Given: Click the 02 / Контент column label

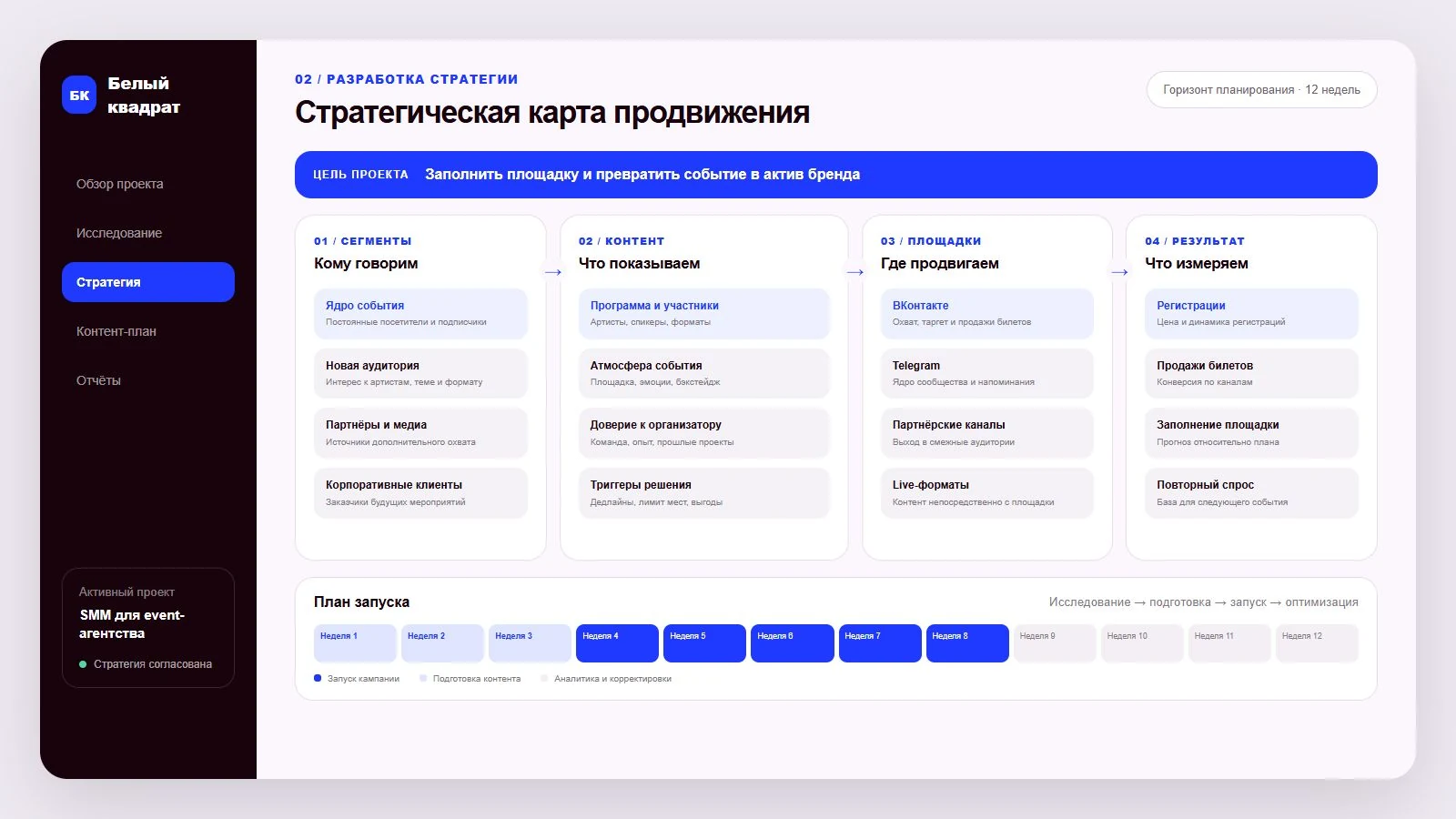Looking at the screenshot, I should [622, 241].
